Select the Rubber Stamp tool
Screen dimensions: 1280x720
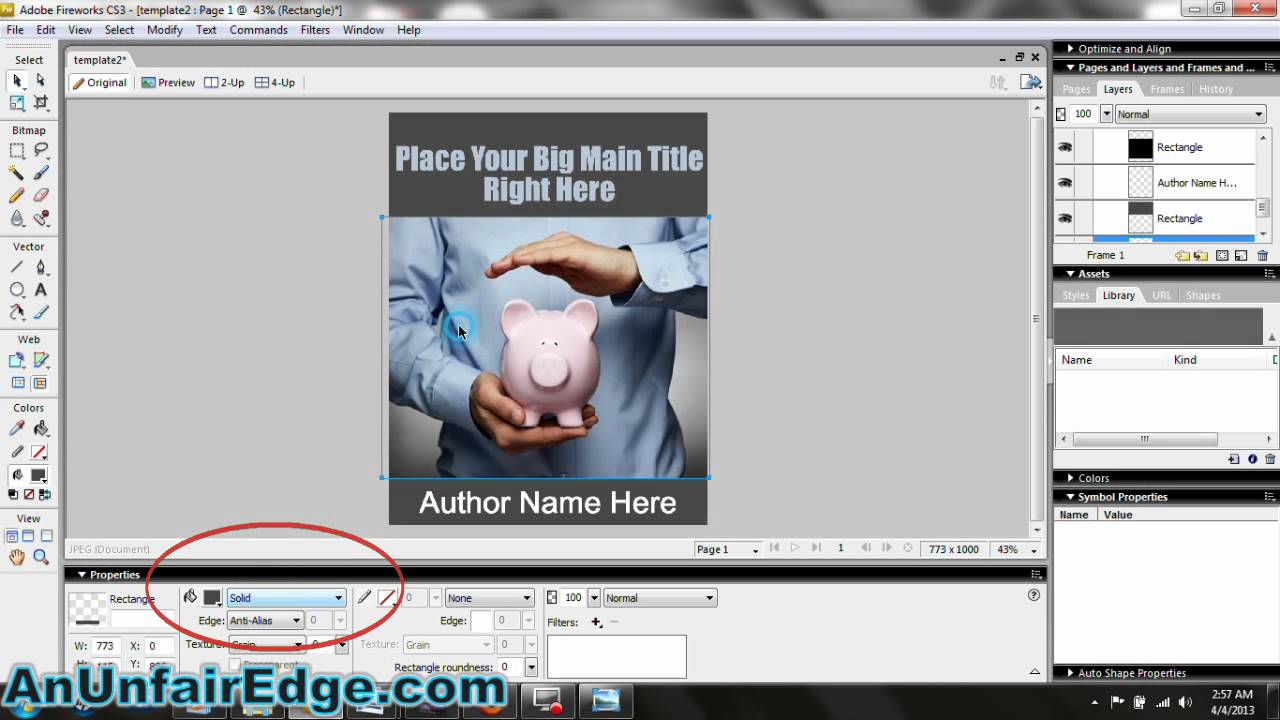tap(41, 219)
